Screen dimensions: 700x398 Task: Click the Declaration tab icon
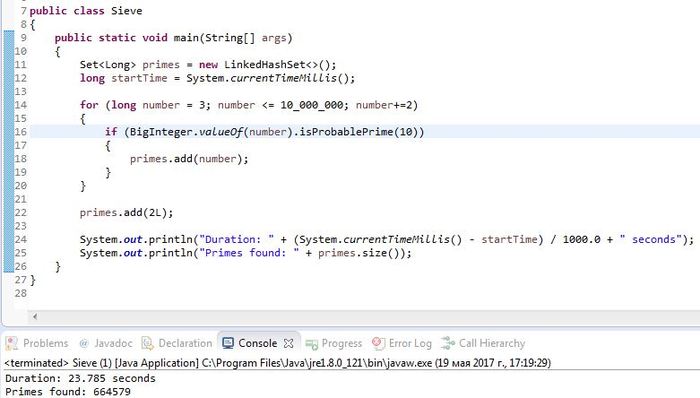147,343
